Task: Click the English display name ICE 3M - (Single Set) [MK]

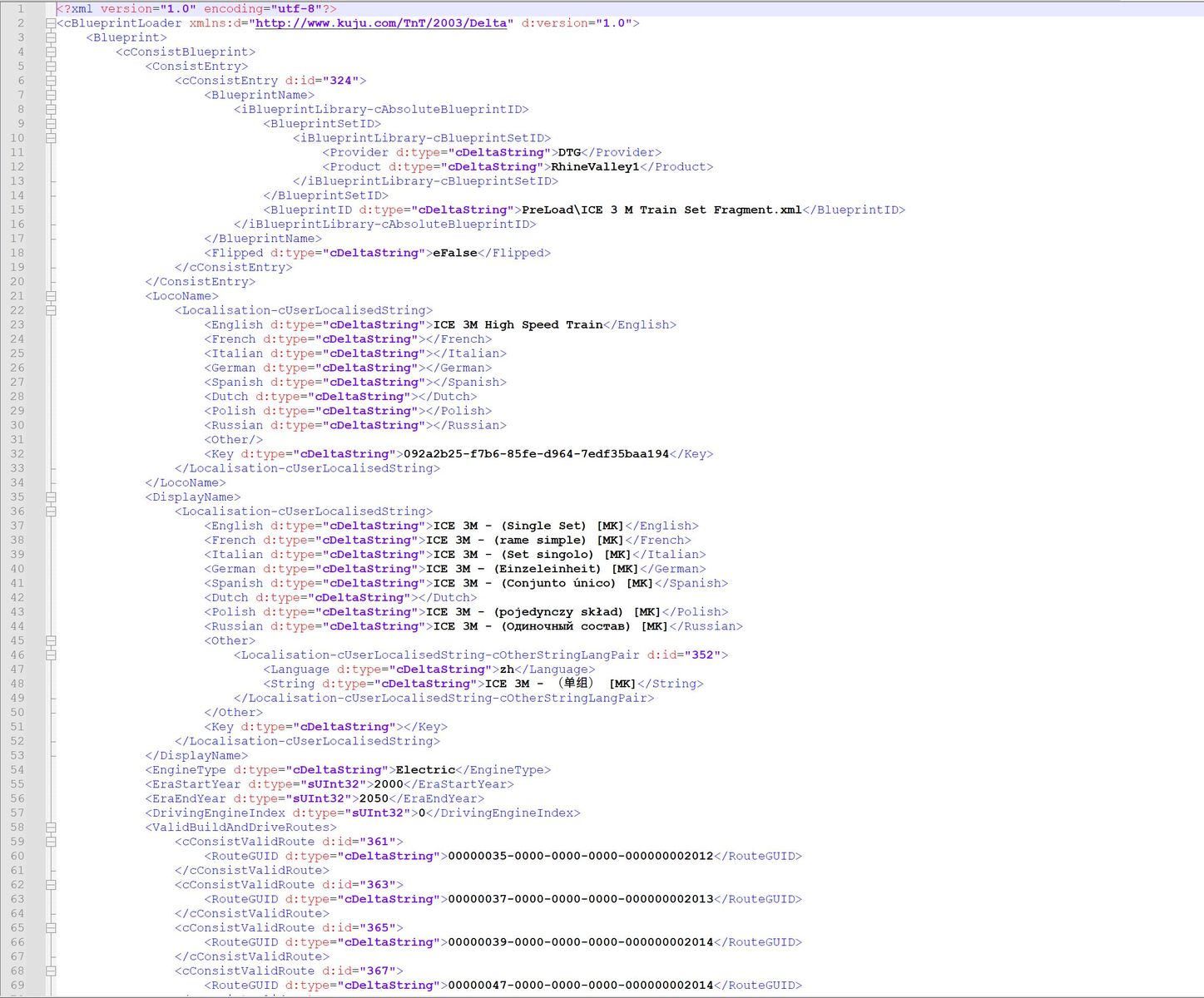Action: pos(528,526)
